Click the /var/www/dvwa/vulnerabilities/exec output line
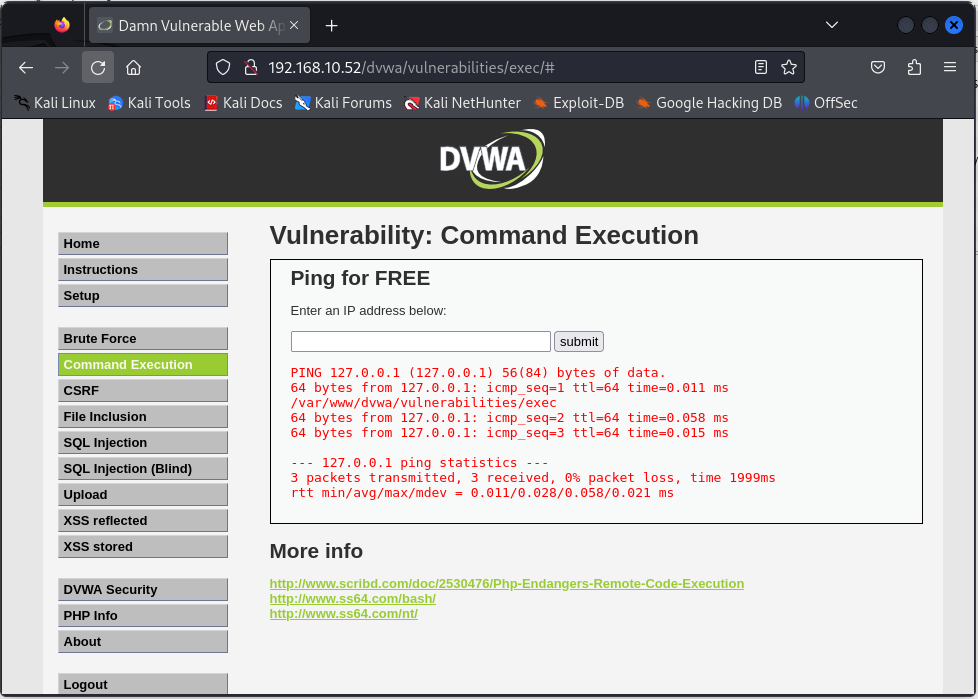This screenshot has height=699, width=978. click(x=424, y=403)
